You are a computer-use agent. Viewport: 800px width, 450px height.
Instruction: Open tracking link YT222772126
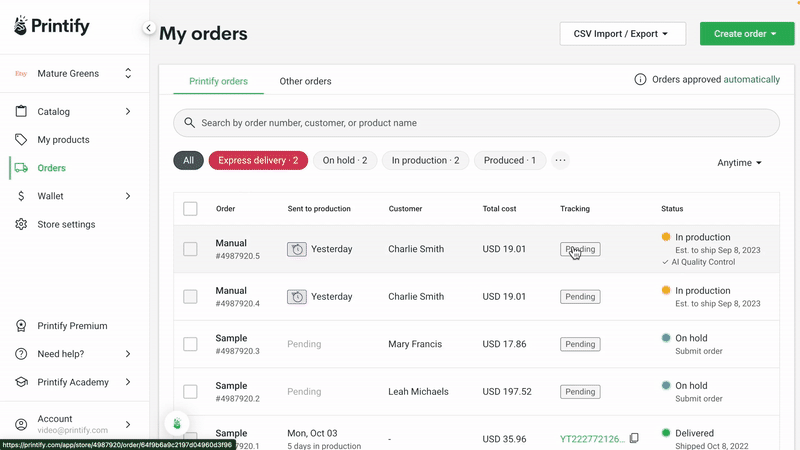(x=592, y=439)
